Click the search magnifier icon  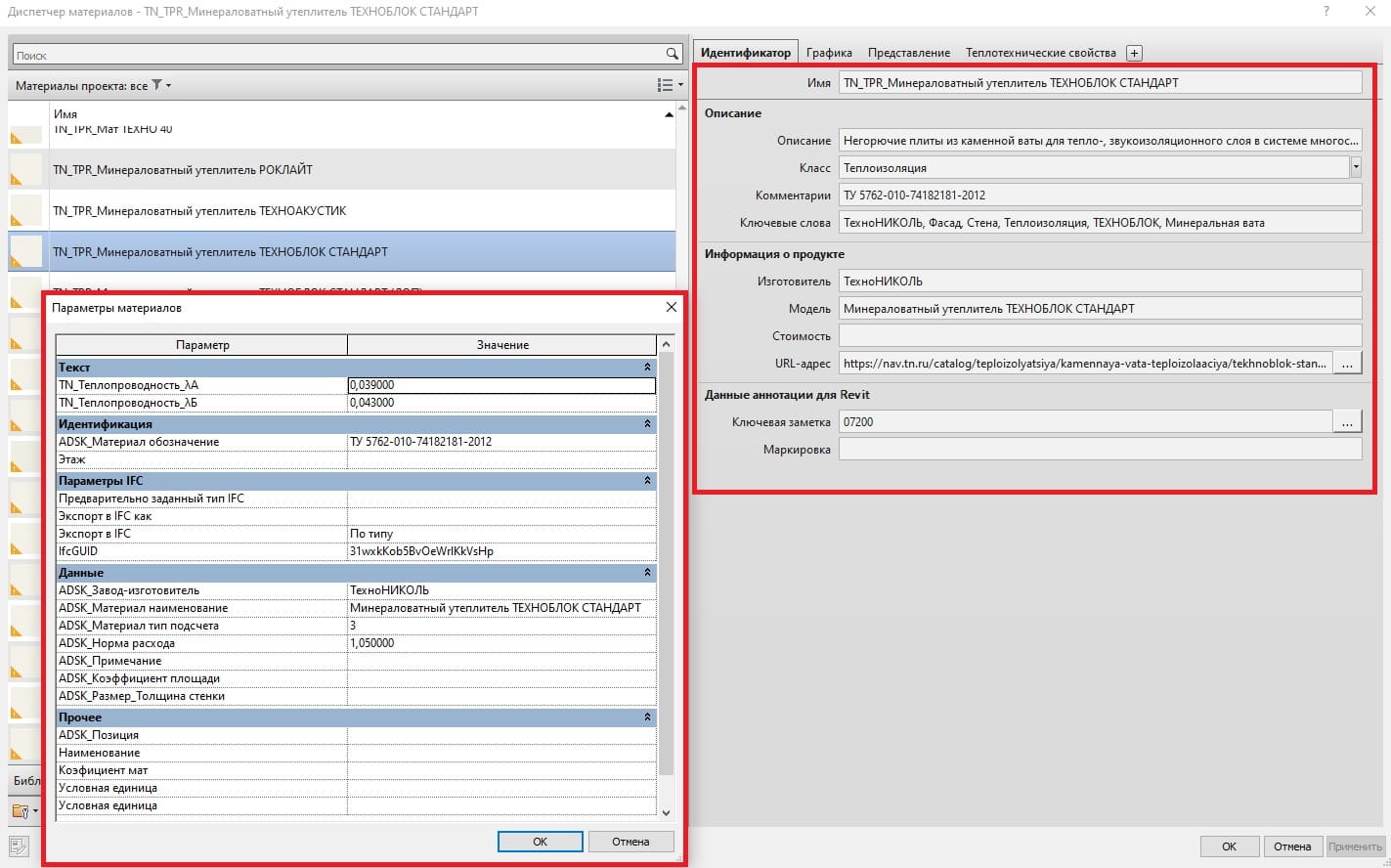pyautogui.click(x=672, y=55)
